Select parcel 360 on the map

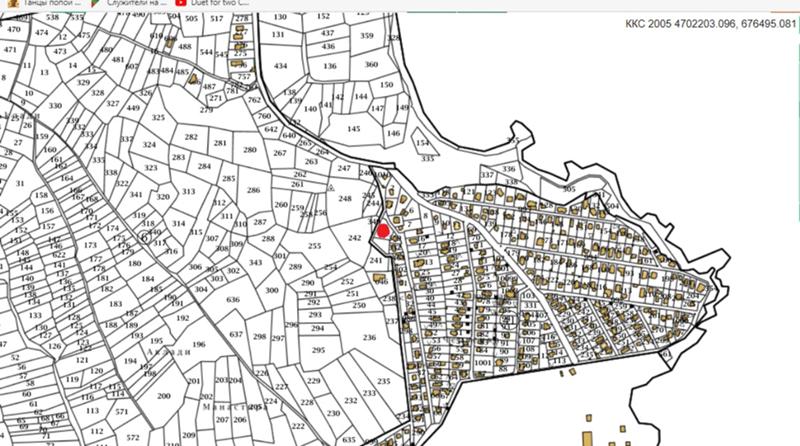point(371,64)
